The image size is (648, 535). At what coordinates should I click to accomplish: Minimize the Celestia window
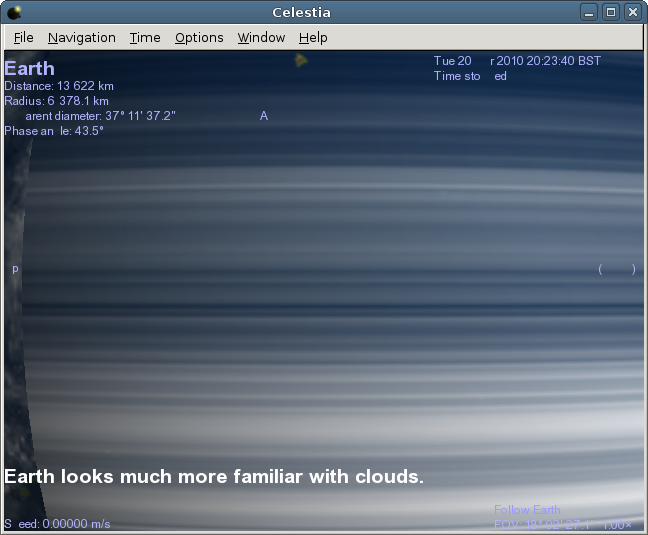[591, 12]
